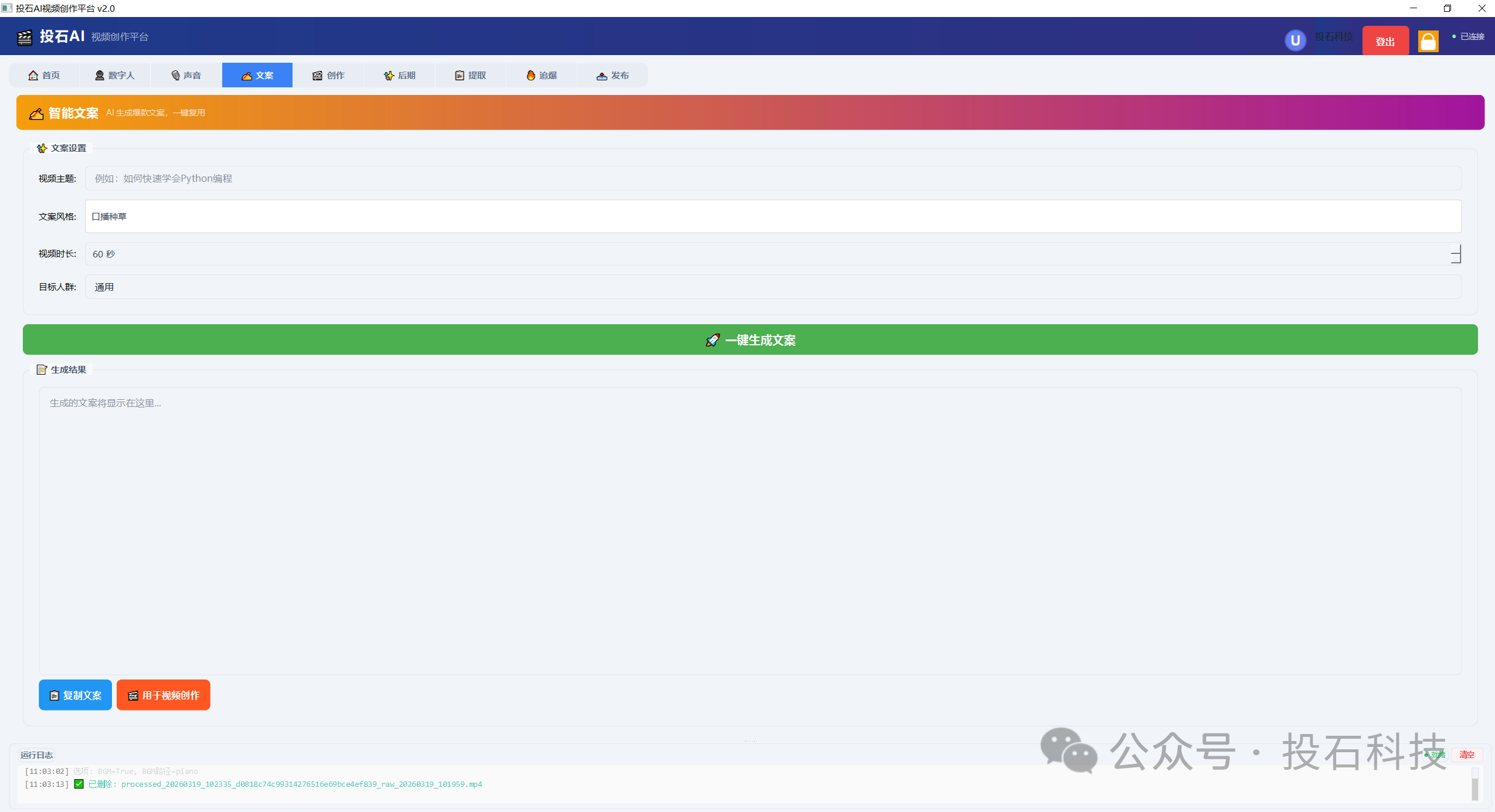Screen dimensions: 1495x812
Task: Click the 视频主题 topic input field
Action: [x=773, y=178]
